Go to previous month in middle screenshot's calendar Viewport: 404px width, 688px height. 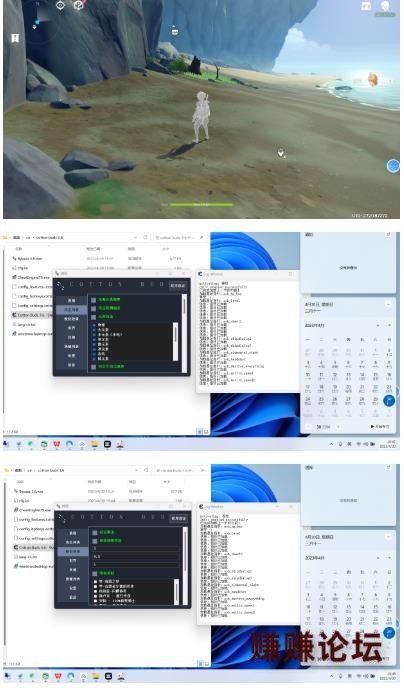[x=378, y=326]
